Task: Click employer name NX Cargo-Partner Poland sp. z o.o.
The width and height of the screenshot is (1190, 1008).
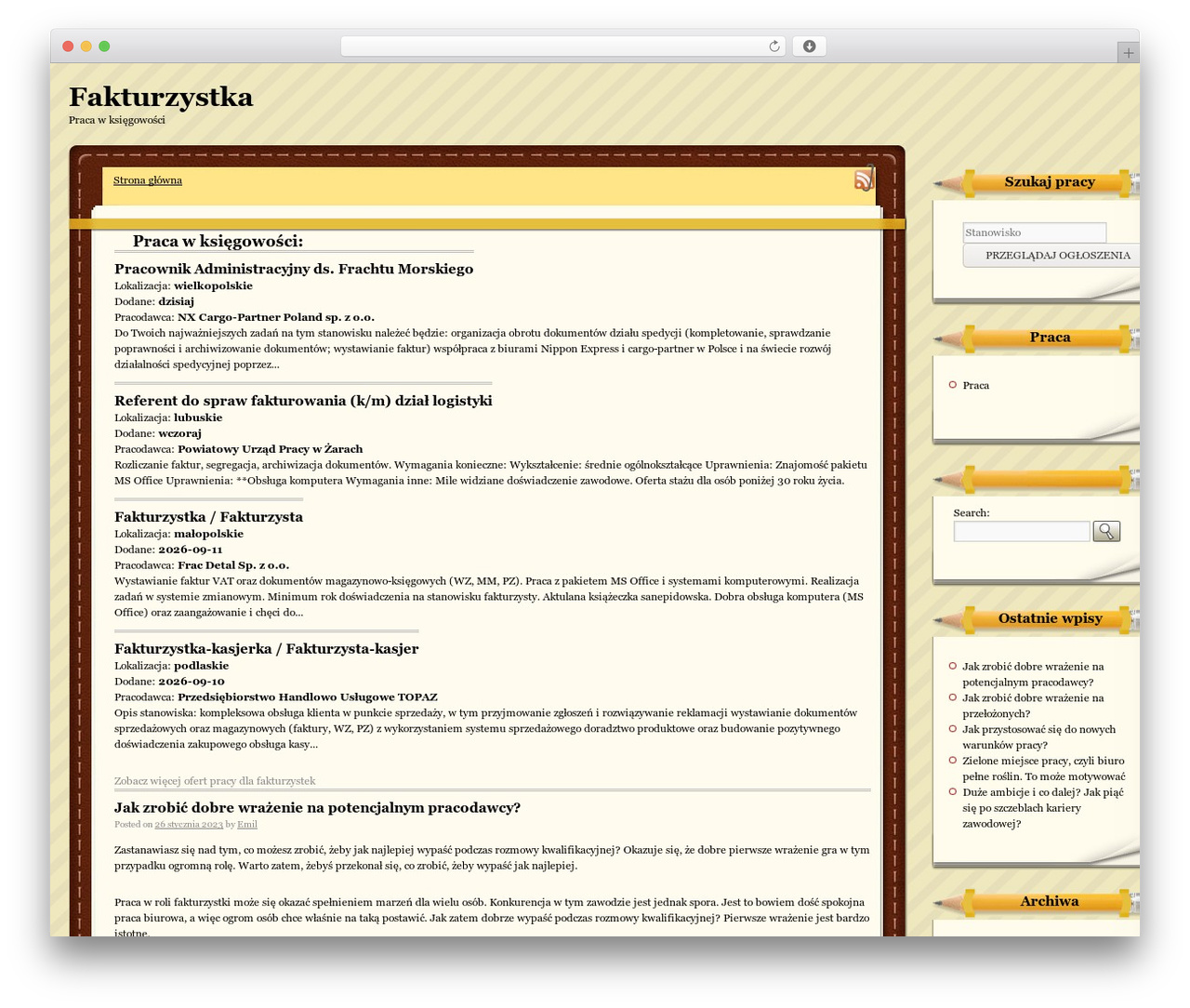Action: pyautogui.click(x=276, y=317)
